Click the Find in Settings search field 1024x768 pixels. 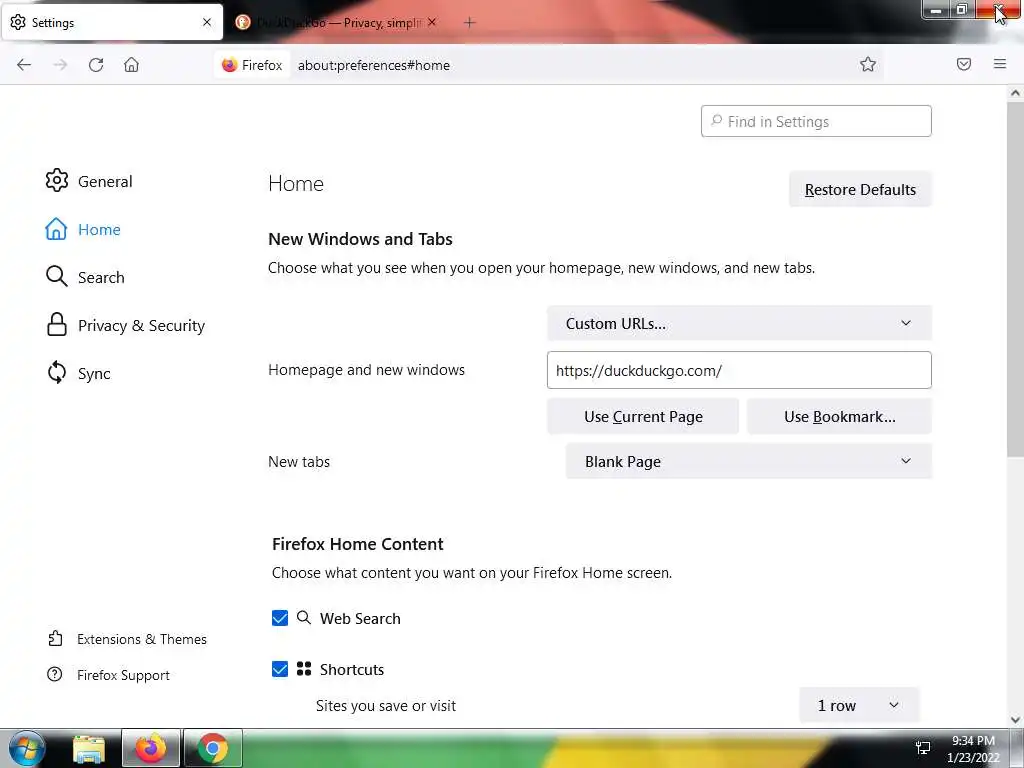[x=816, y=121]
